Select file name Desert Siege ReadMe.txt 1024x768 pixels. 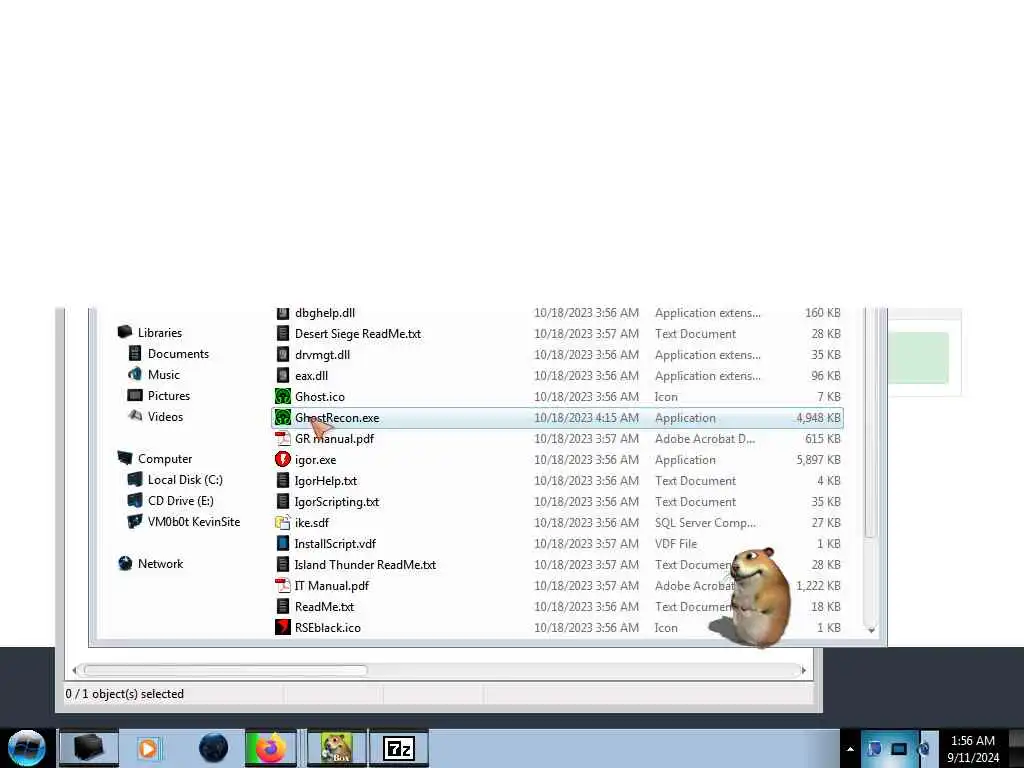coord(358,334)
